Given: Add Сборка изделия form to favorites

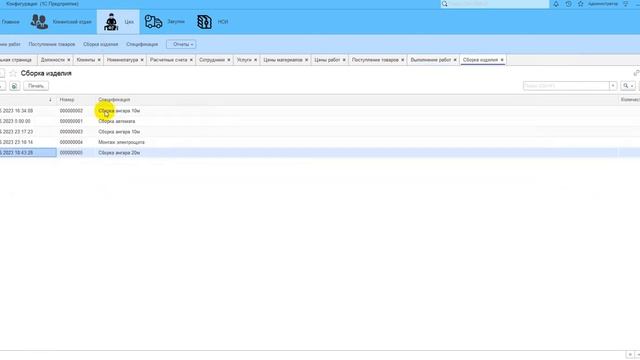Looking at the screenshot, I should (13, 73).
